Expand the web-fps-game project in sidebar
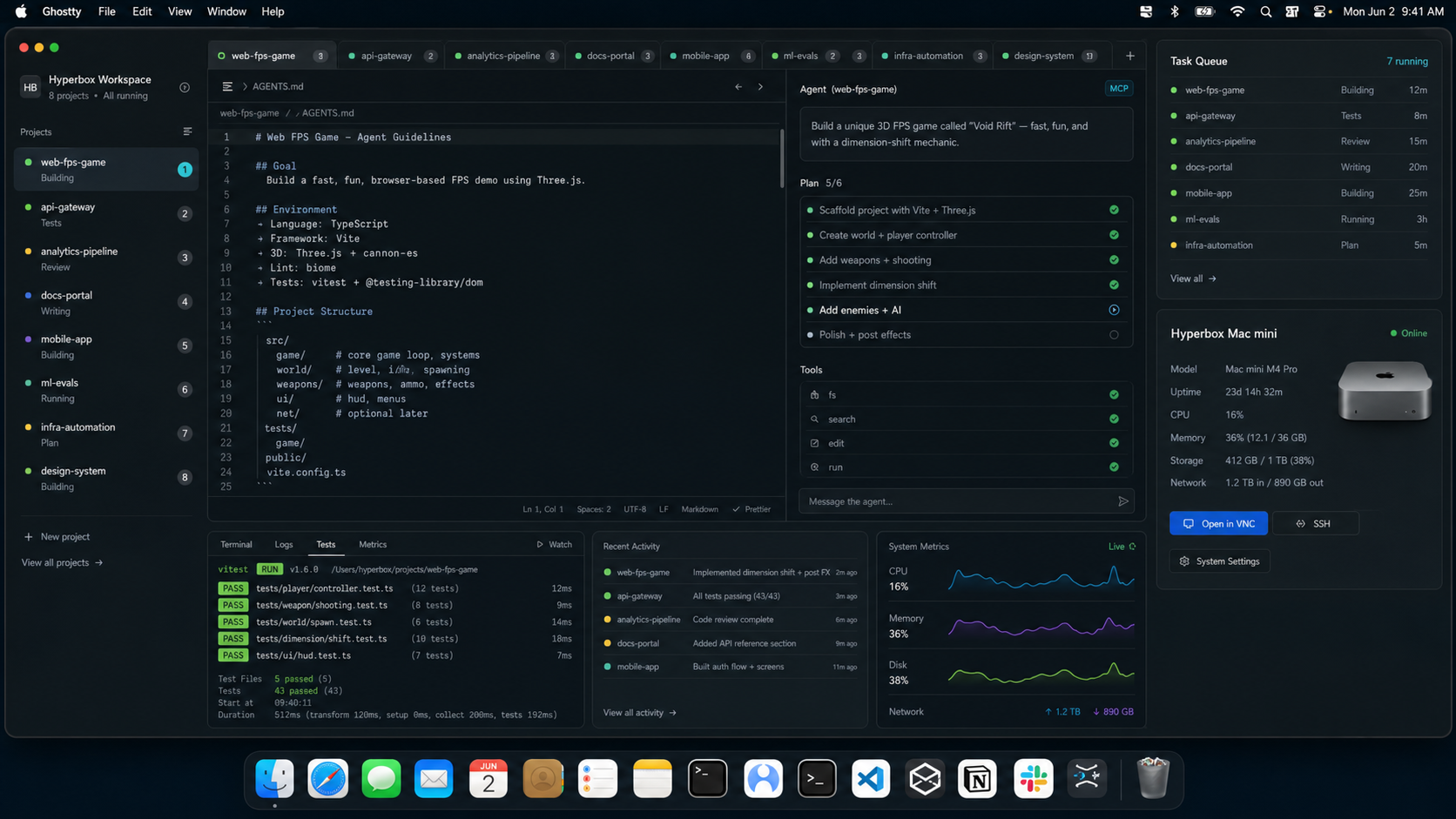 [105, 169]
